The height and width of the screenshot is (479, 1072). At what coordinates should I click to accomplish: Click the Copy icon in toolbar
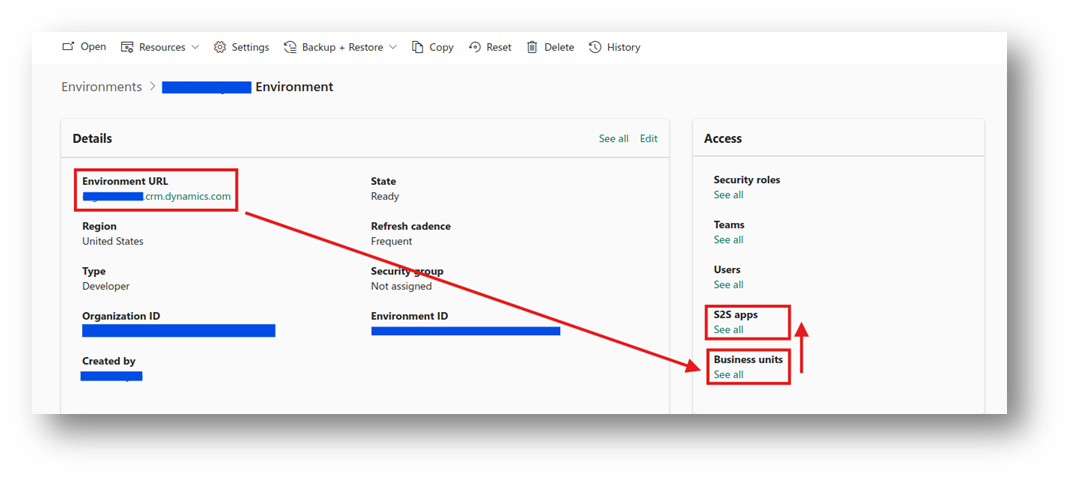tap(417, 47)
